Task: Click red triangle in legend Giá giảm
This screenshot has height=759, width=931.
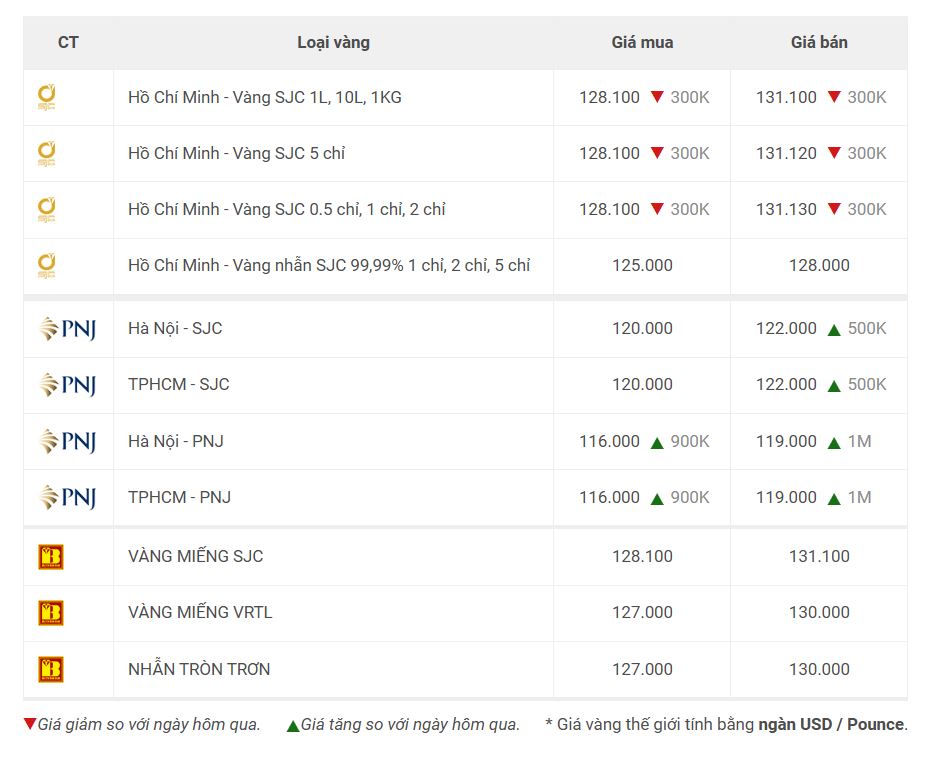Action: [30, 724]
